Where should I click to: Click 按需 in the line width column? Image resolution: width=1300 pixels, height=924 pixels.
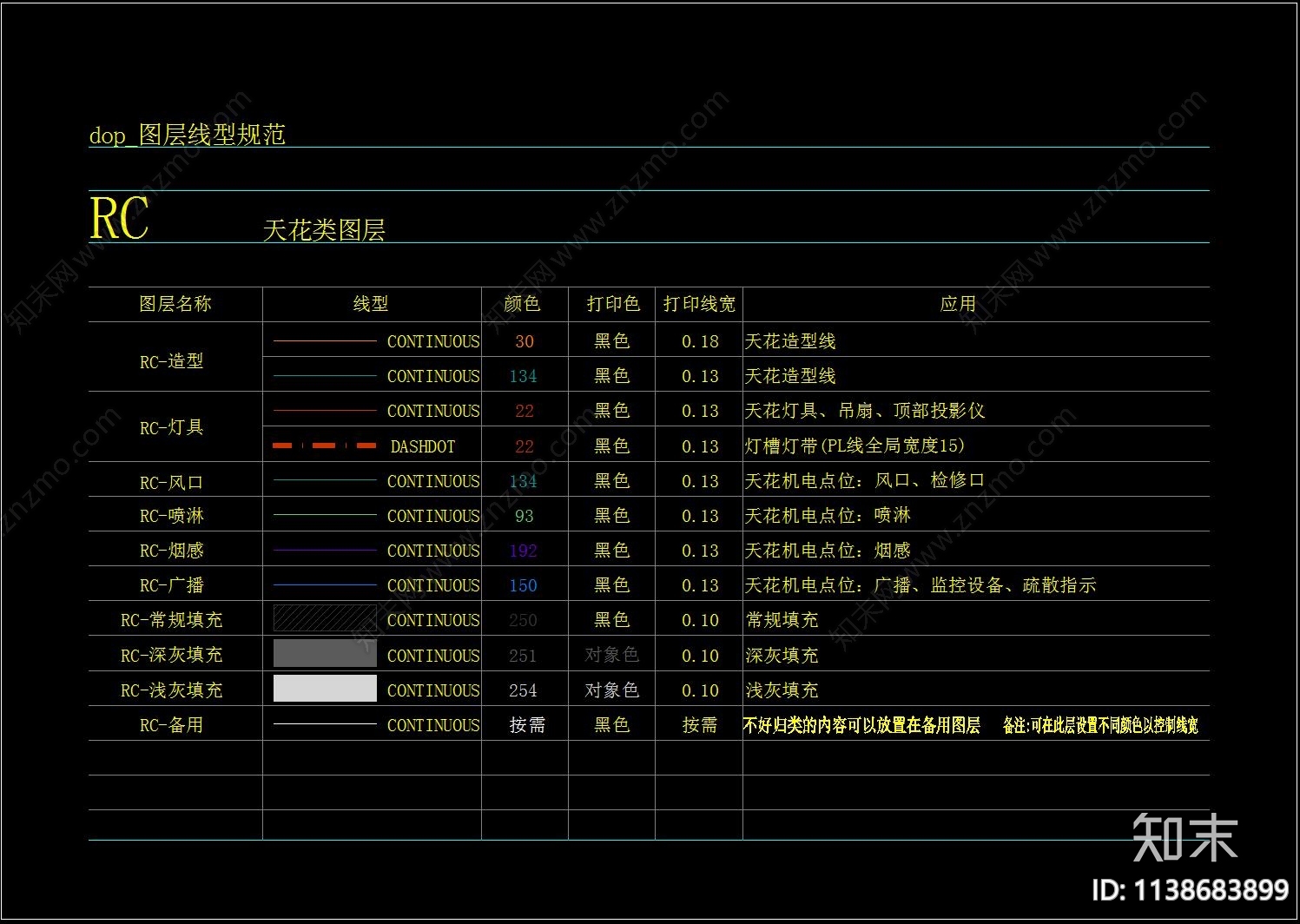click(700, 725)
